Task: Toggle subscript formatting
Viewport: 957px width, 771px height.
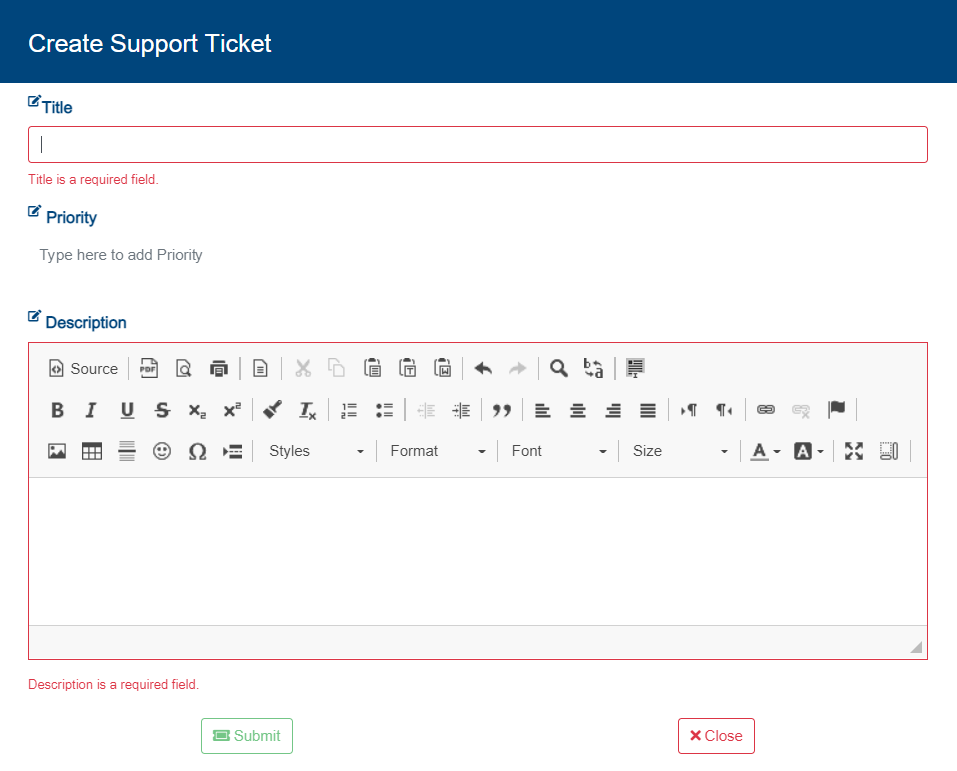Action: click(x=197, y=410)
